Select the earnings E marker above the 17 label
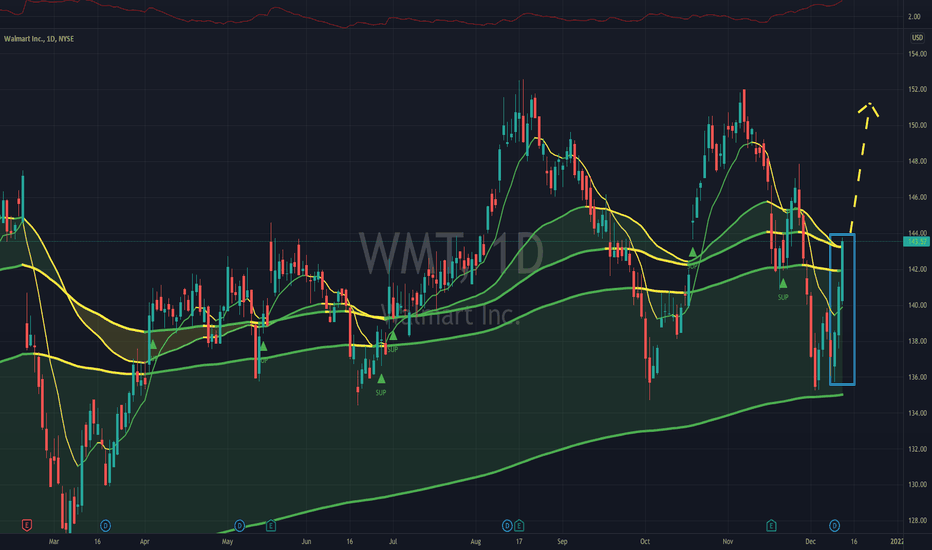 tap(519, 526)
